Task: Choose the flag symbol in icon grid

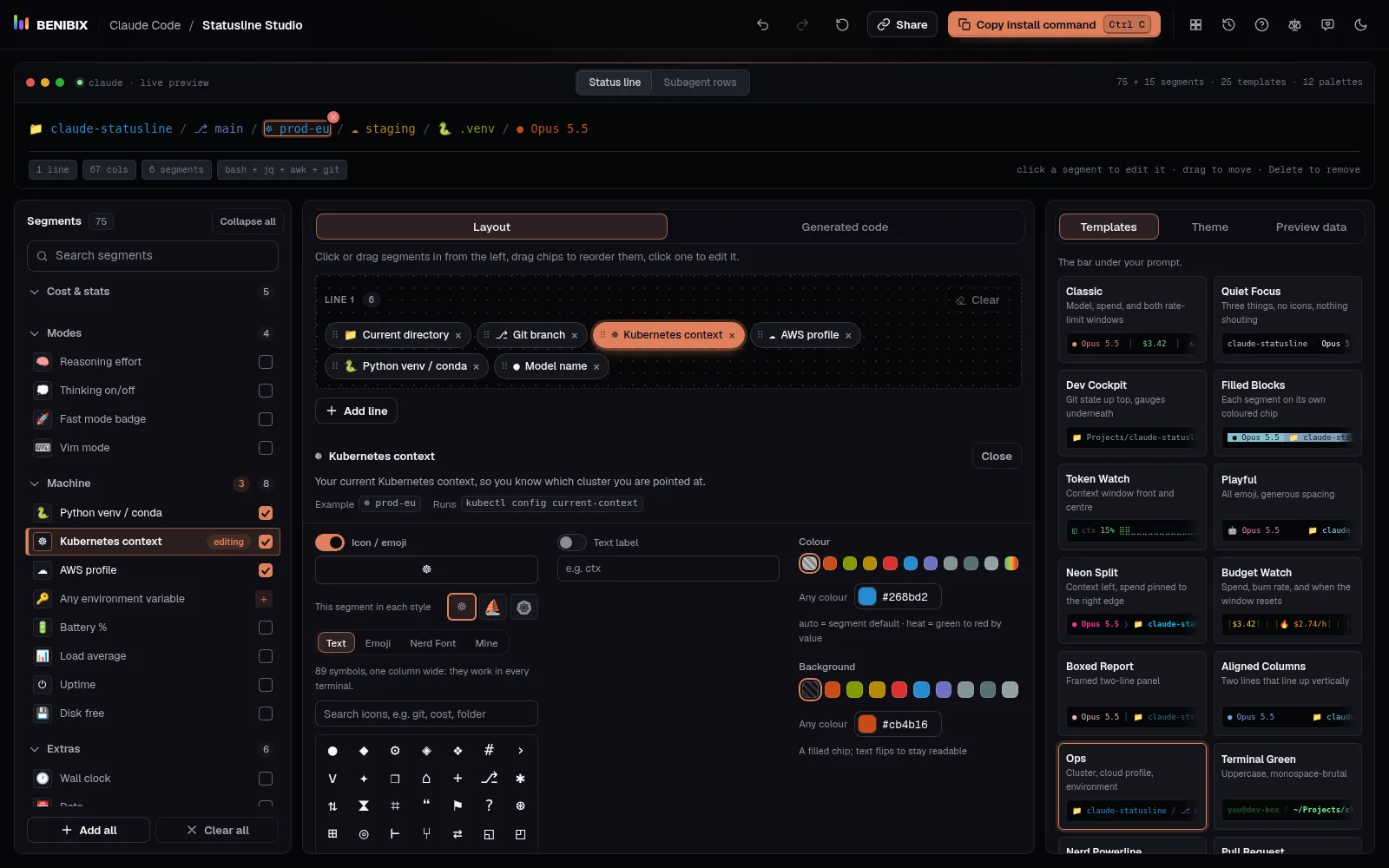Action: click(x=458, y=806)
